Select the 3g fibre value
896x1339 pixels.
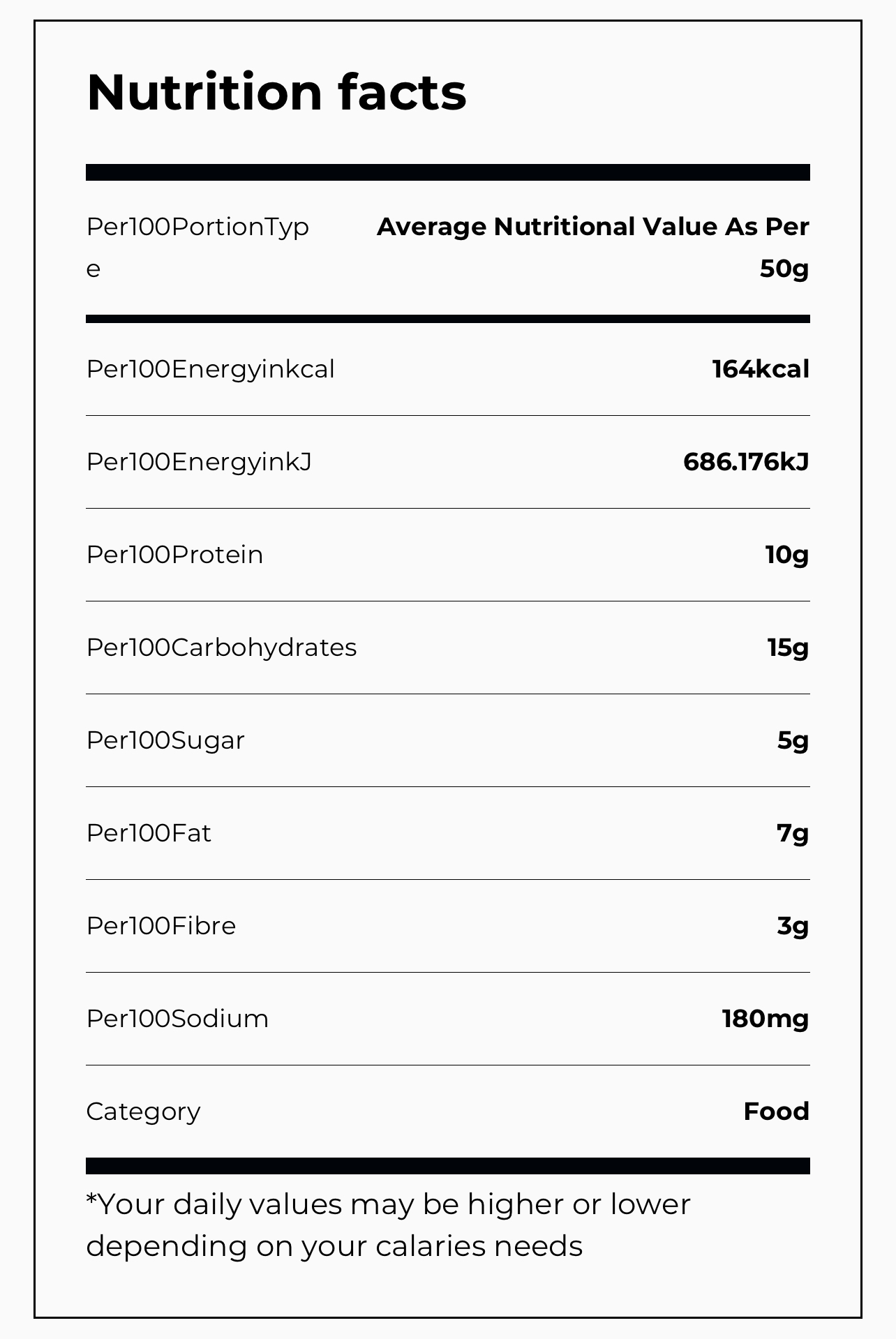click(x=793, y=926)
